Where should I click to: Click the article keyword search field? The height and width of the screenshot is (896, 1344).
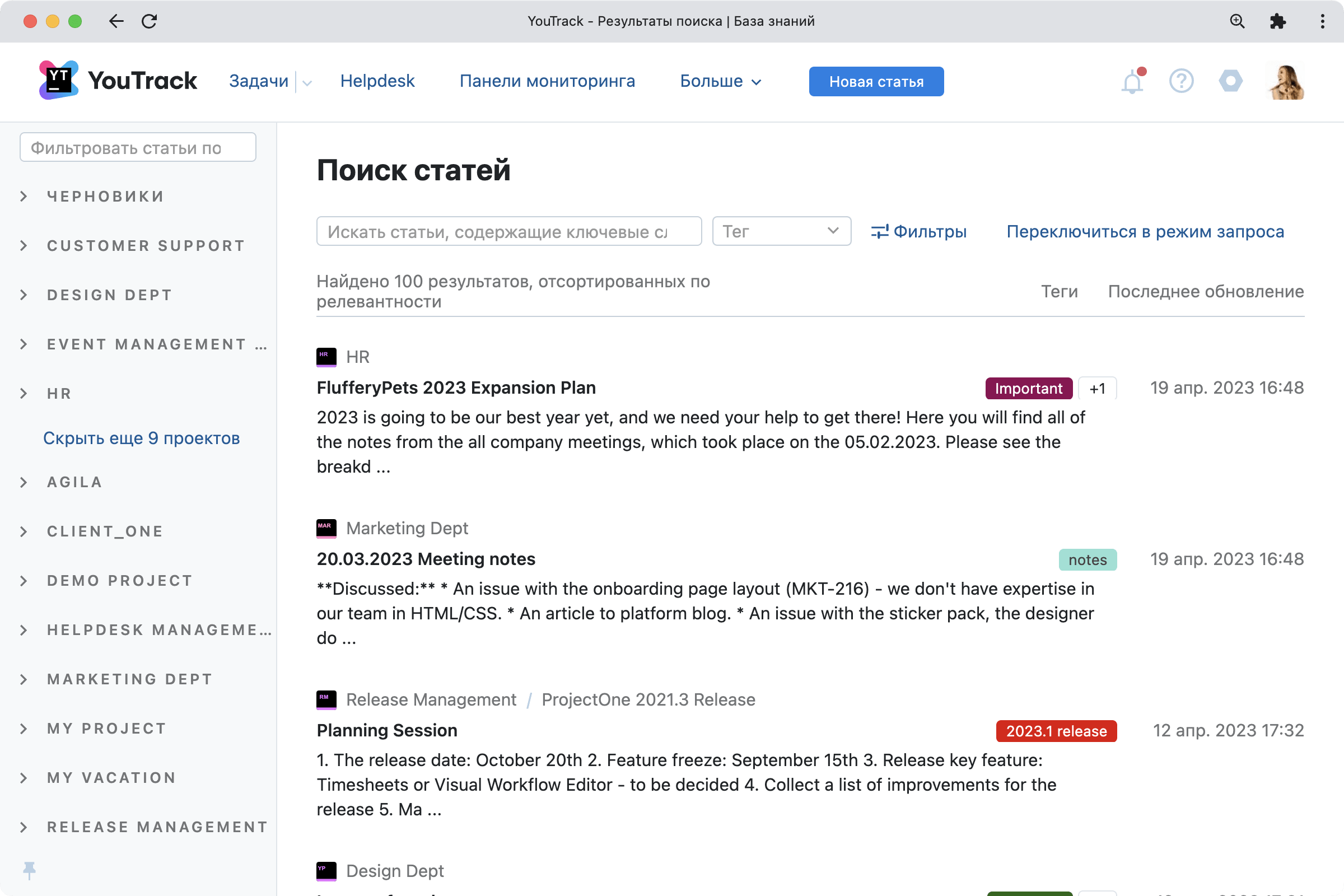coord(508,231)
